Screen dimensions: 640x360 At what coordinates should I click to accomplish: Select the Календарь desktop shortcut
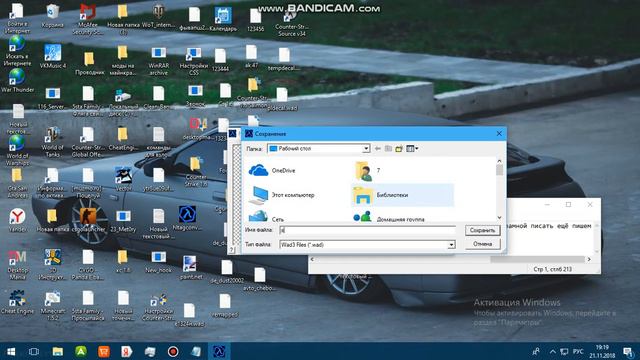click(x=223, y=19)
